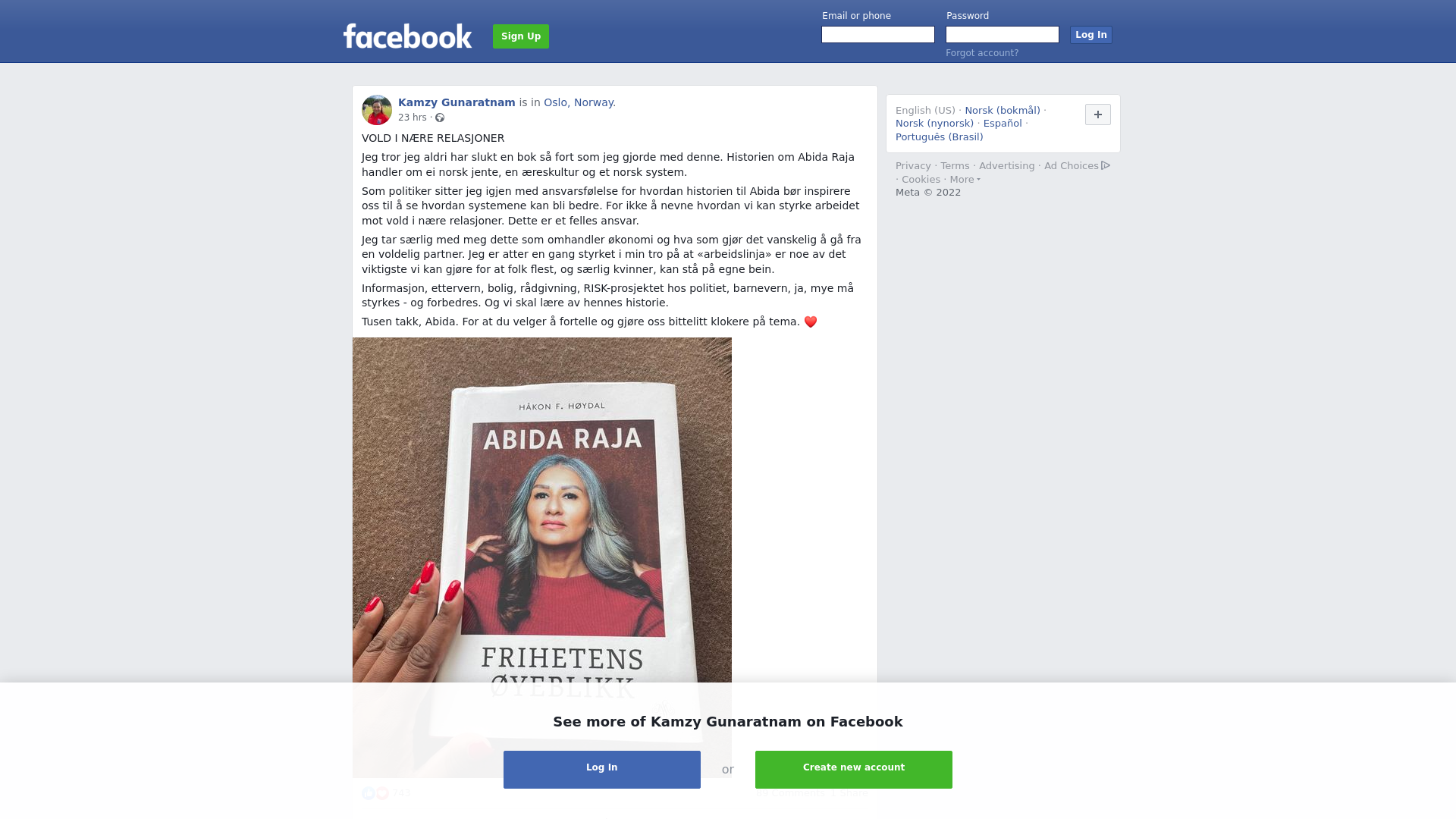
Task: Open the Forgot account? link
Action: [982, 53]
